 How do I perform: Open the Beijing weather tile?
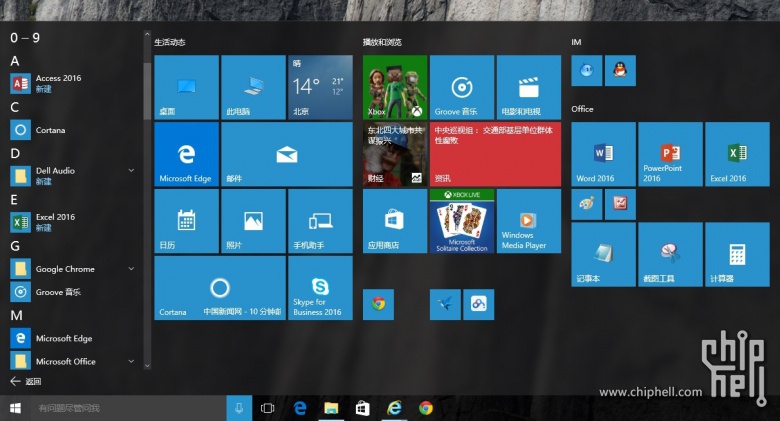[320, 87]
